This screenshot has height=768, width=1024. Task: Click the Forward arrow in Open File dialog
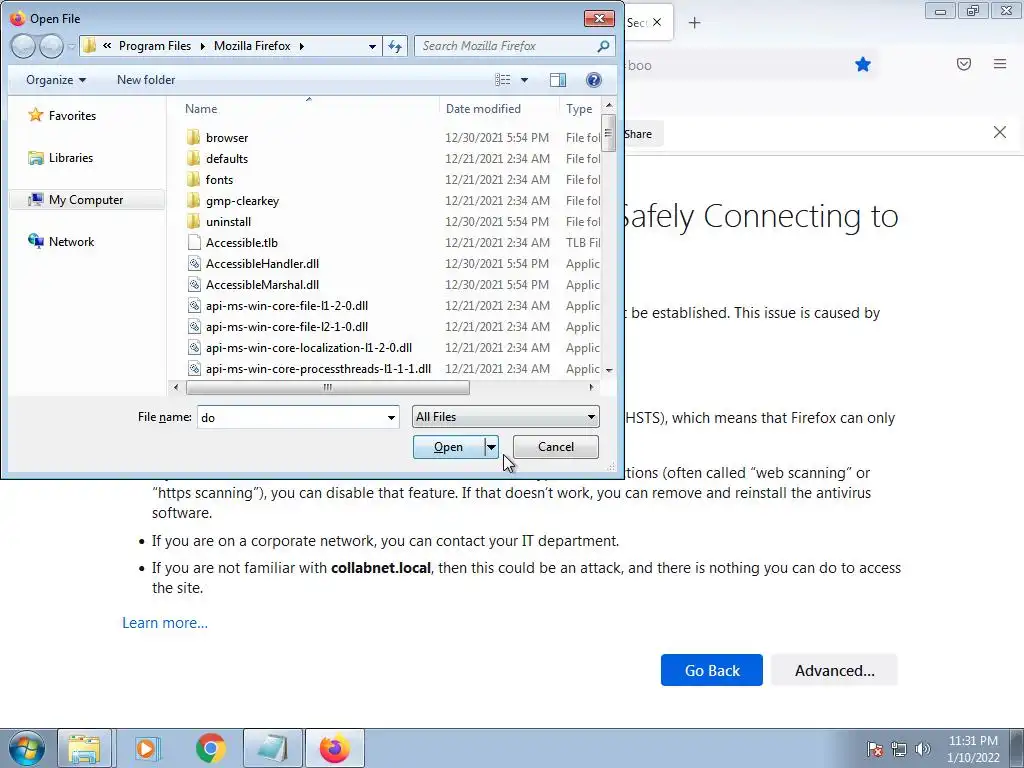click(51, 46)
